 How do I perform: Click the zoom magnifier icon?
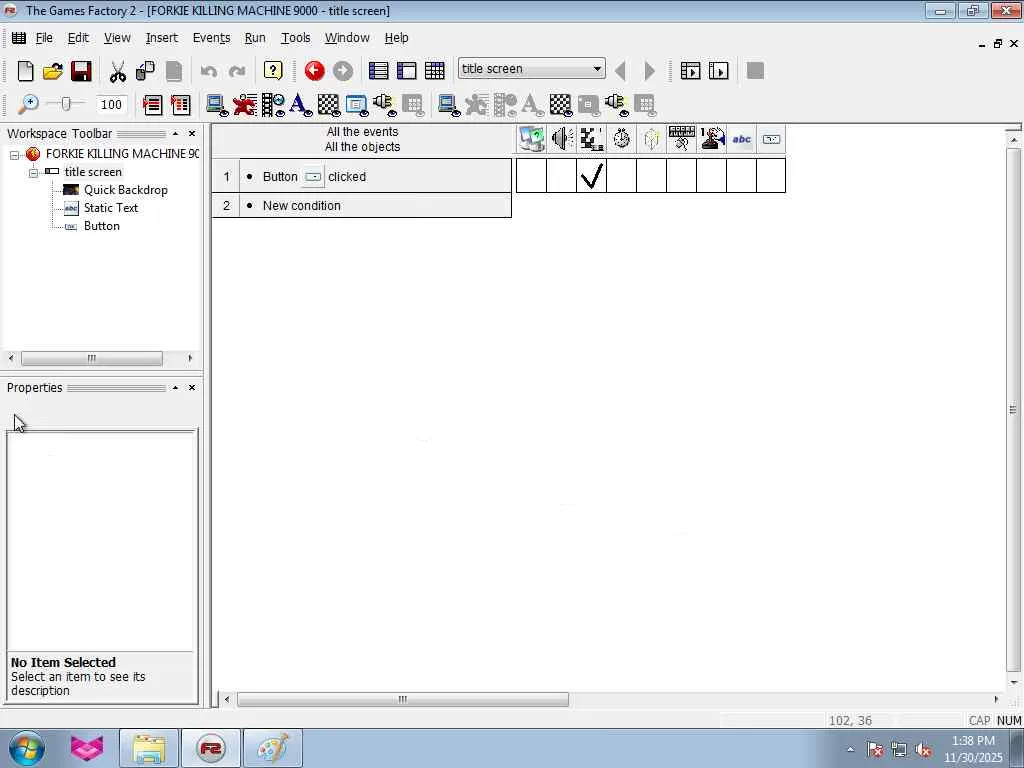27,104
